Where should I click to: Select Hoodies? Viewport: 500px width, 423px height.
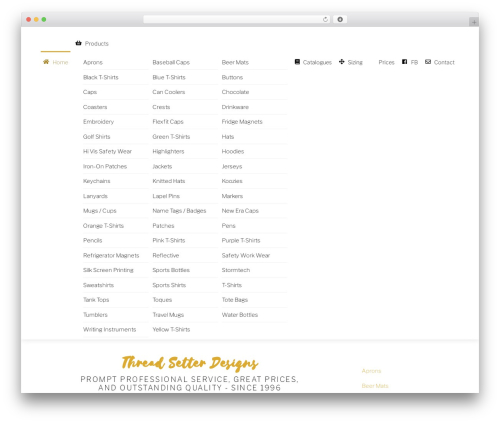[x=233, y=151]
